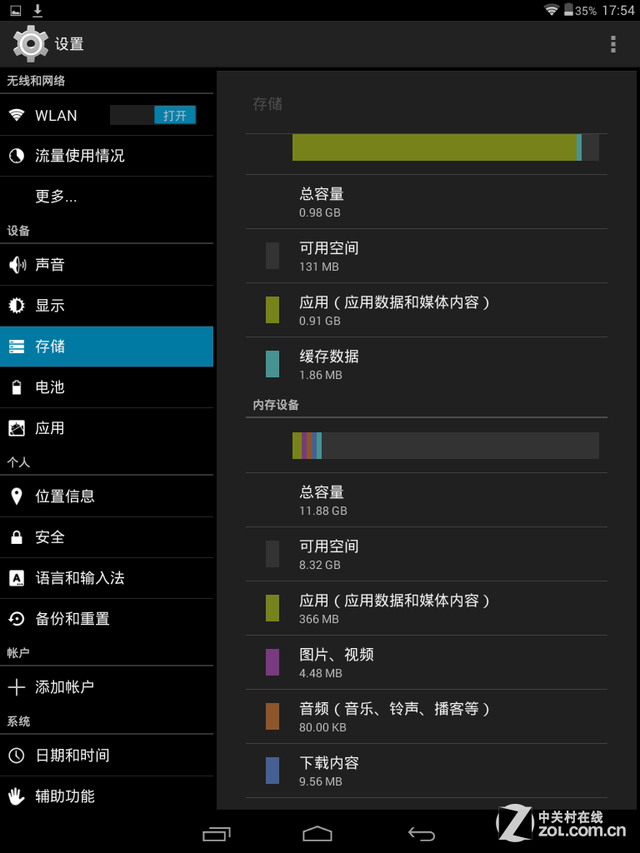Tap the backup and reset icon
Screen dimensions: 640x853
[x=17, y=619]
